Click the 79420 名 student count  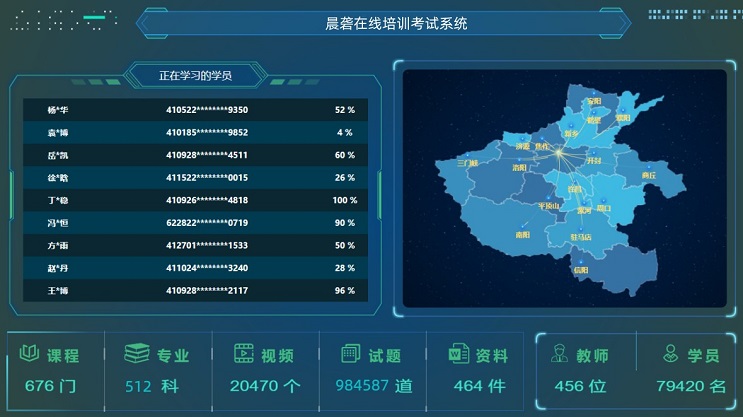coord(691,386)
